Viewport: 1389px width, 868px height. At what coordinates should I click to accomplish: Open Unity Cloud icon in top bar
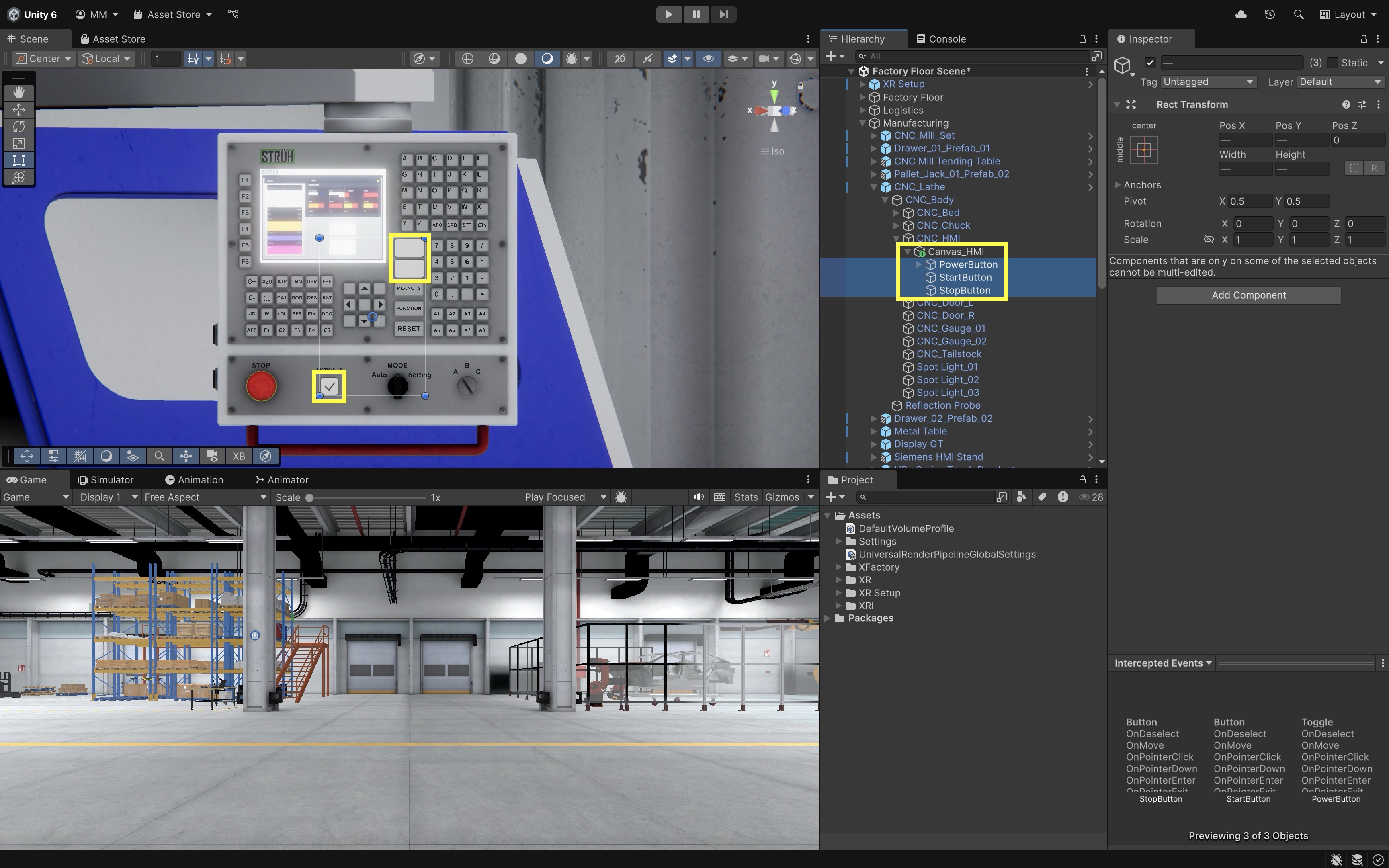click(x=1240, y=14)
